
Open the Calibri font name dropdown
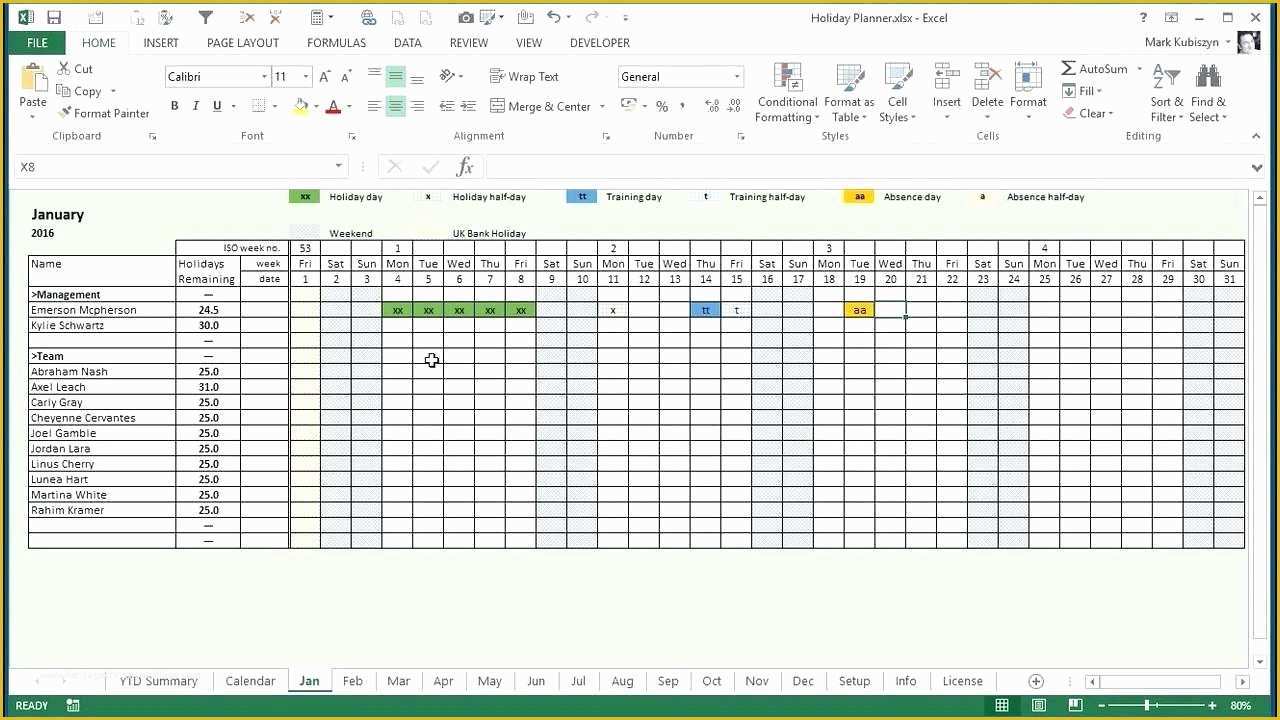click(264, 77)
